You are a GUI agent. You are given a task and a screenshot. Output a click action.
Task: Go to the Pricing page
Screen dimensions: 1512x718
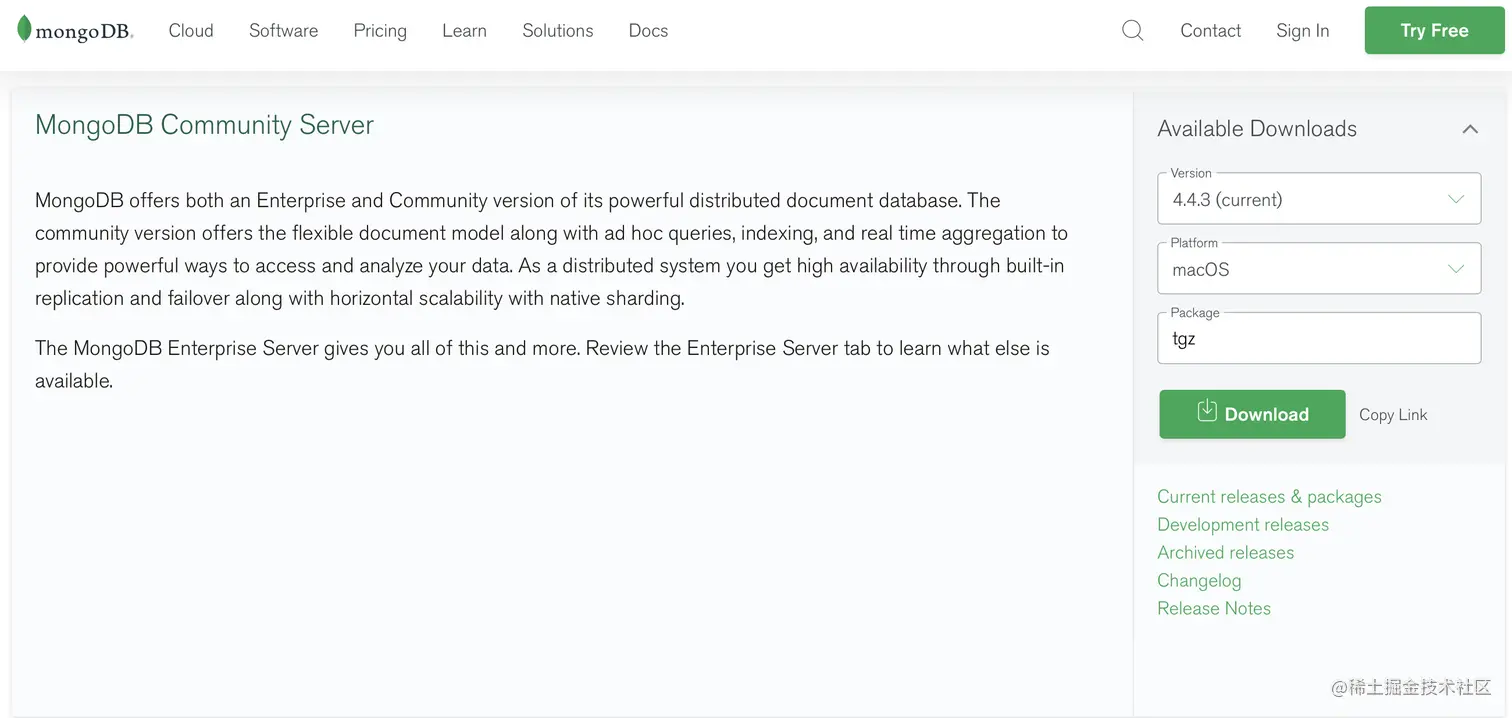[380, 31]
